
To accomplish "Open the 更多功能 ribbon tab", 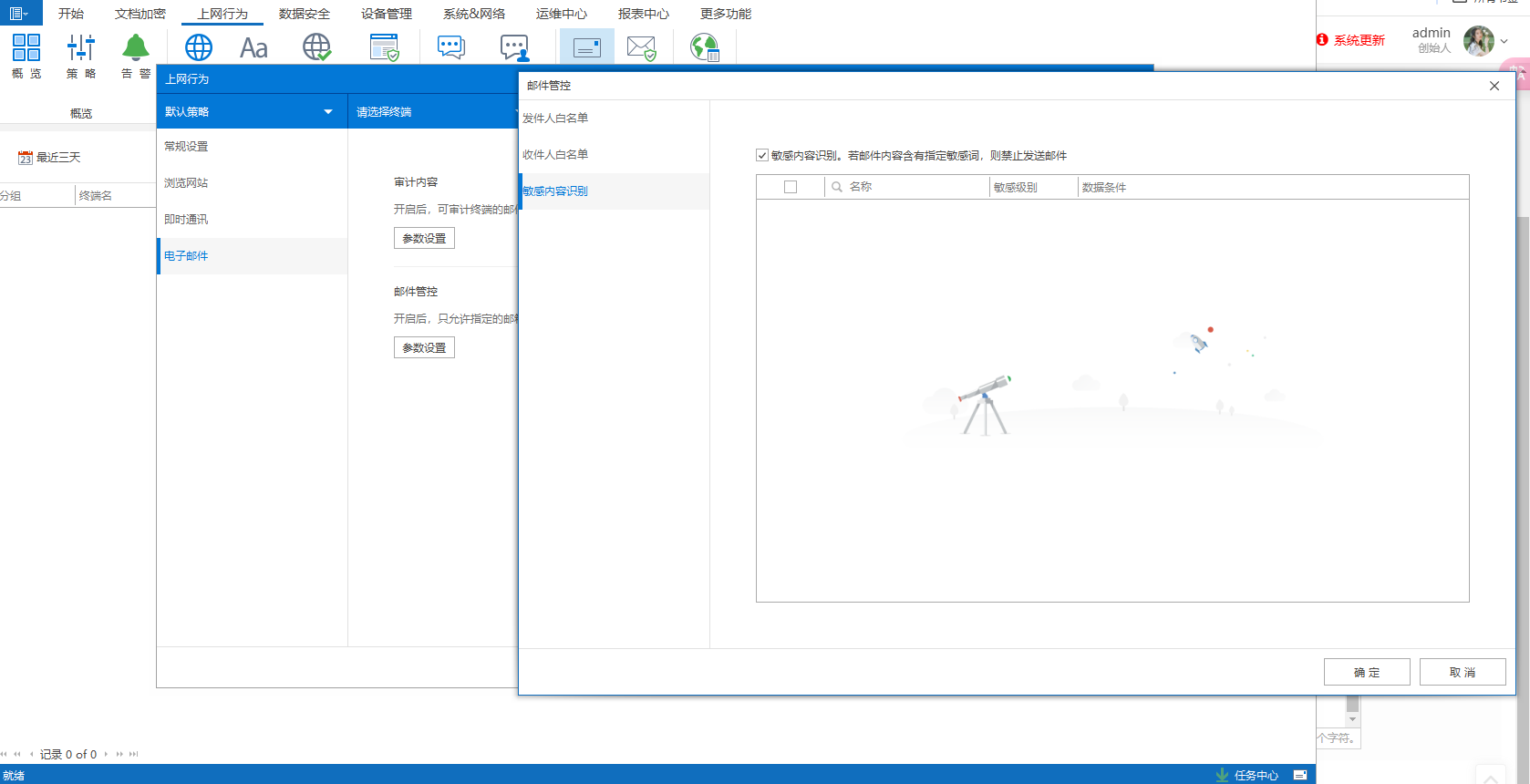I will click(x=726, y=14).
